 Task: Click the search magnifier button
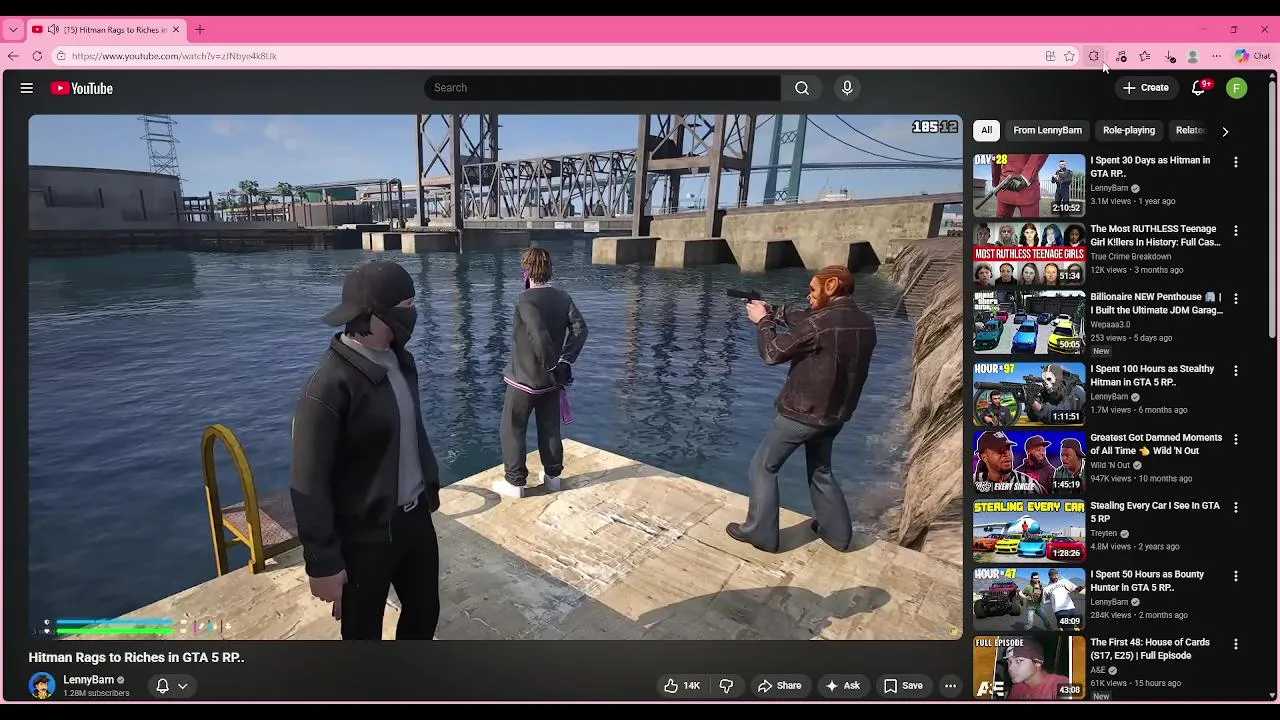click(x=802, y=88)
